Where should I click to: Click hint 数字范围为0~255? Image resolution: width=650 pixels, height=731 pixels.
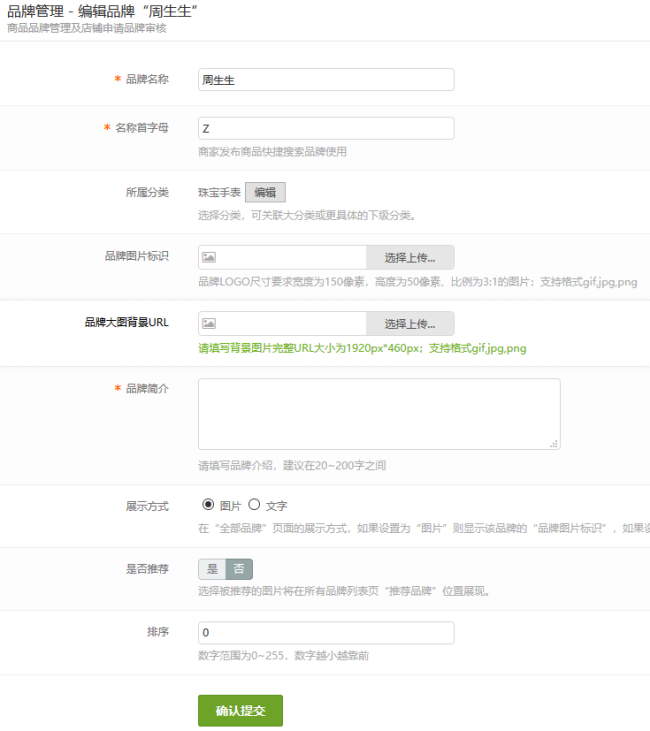284,656
